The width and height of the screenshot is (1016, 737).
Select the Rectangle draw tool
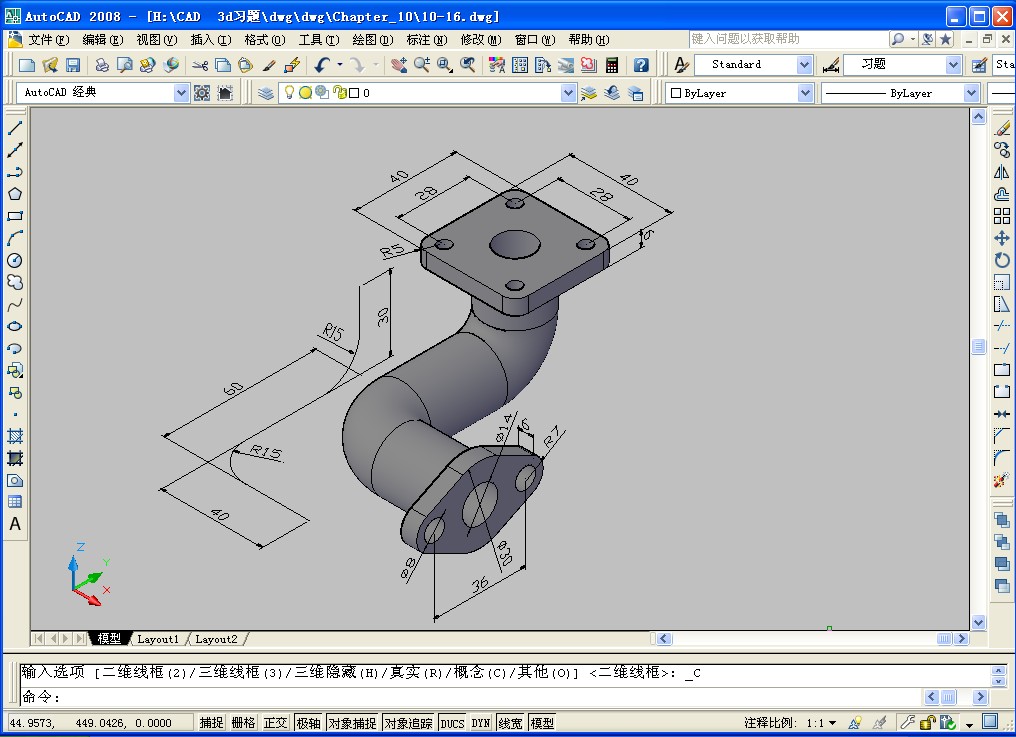(15, 216)
